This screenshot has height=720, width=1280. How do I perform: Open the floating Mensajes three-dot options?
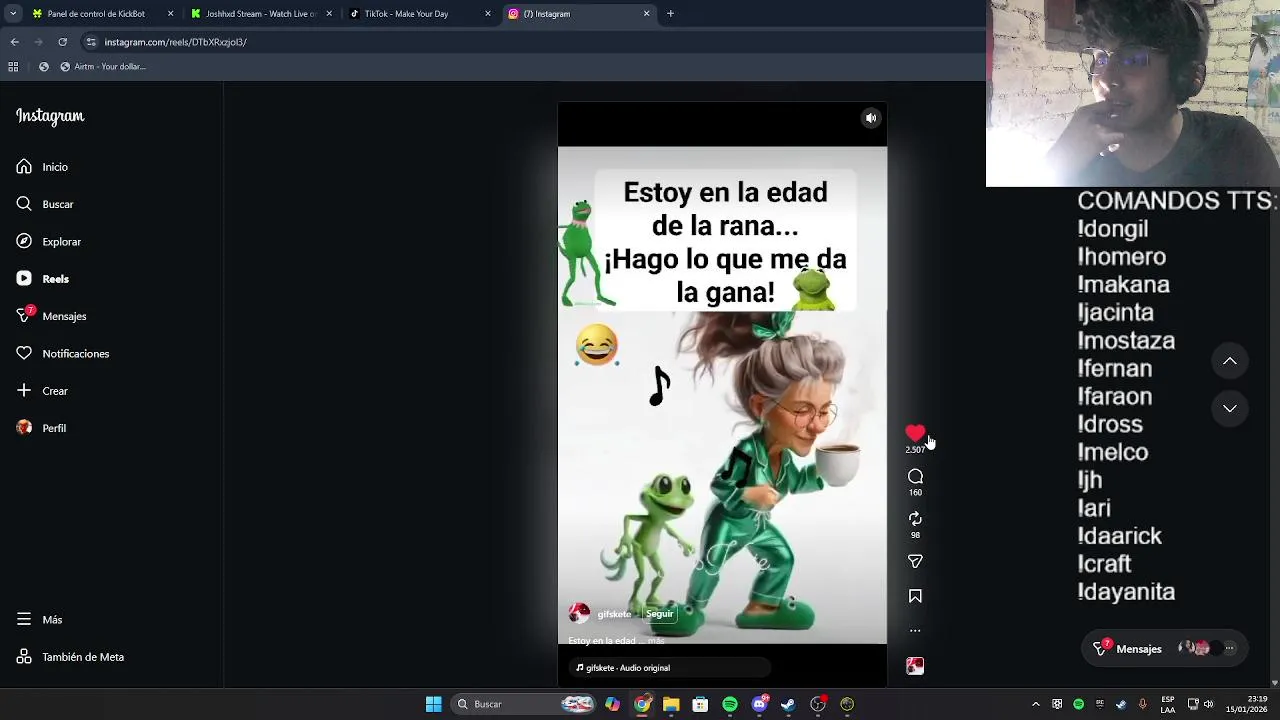click(1230, 649)
